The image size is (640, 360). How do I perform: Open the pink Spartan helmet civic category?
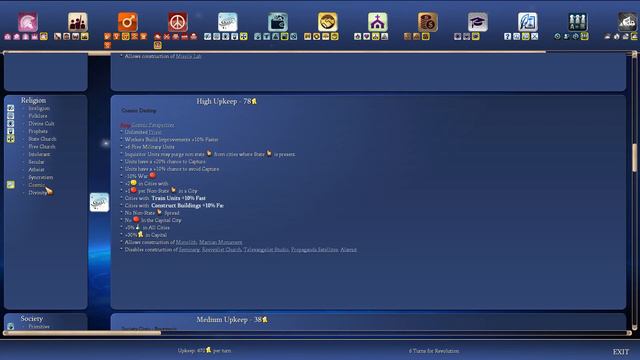point(28,22)
